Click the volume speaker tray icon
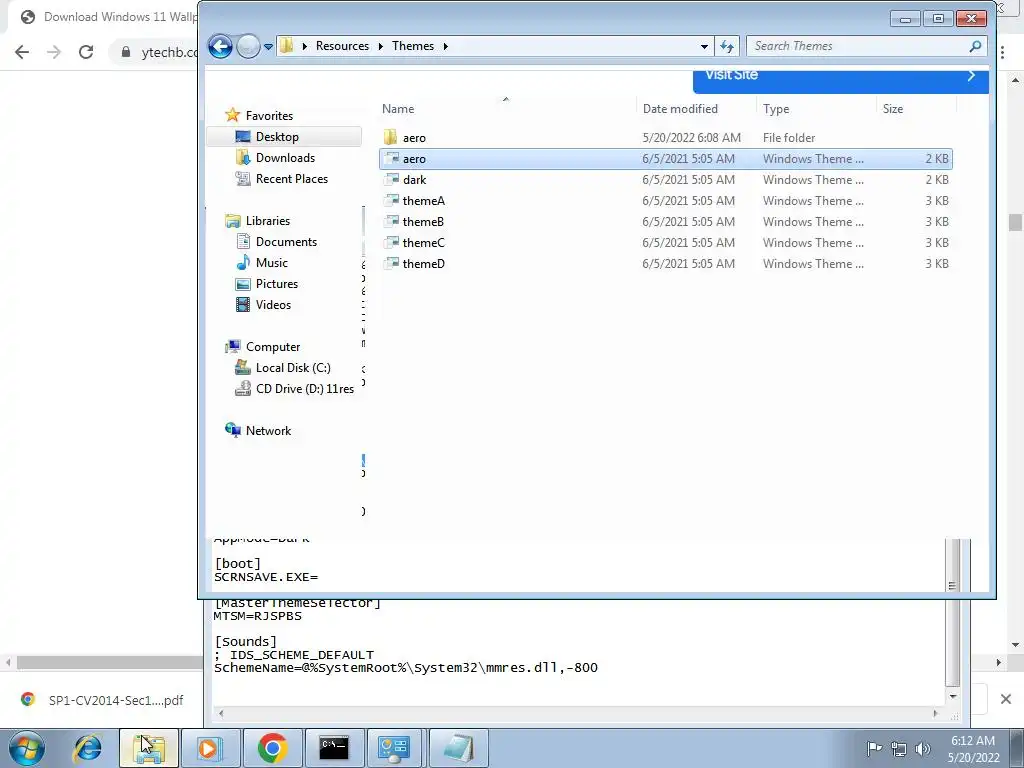Image resolution: width=1024 pixels, height=768 pixels. point(923,748)
